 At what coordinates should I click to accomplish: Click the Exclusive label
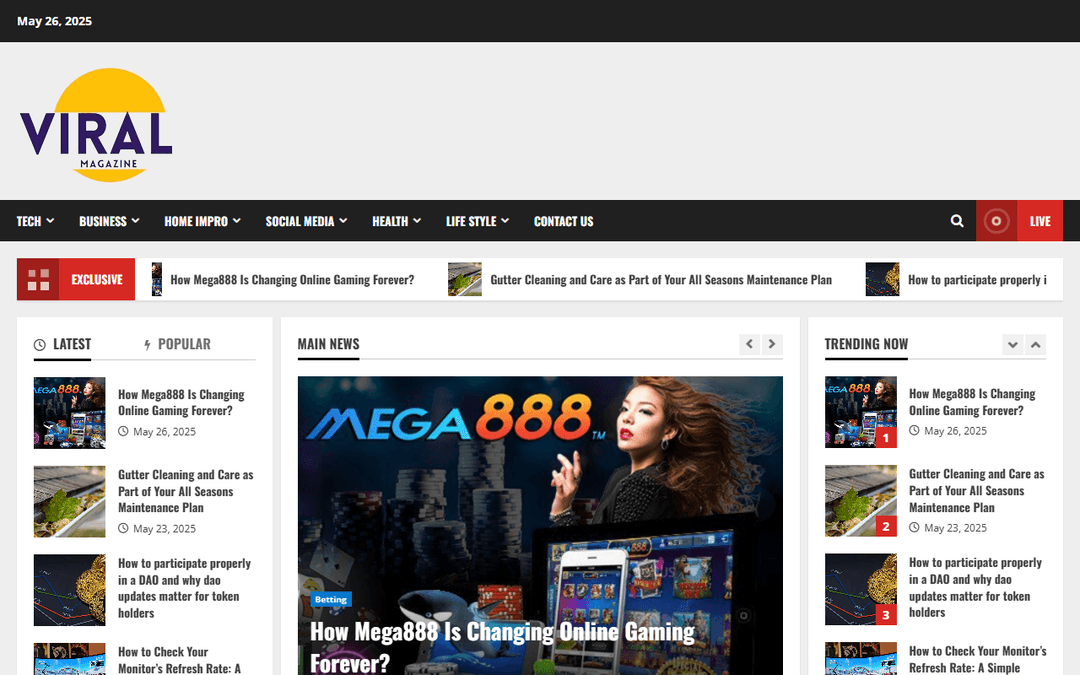point(97,280)
